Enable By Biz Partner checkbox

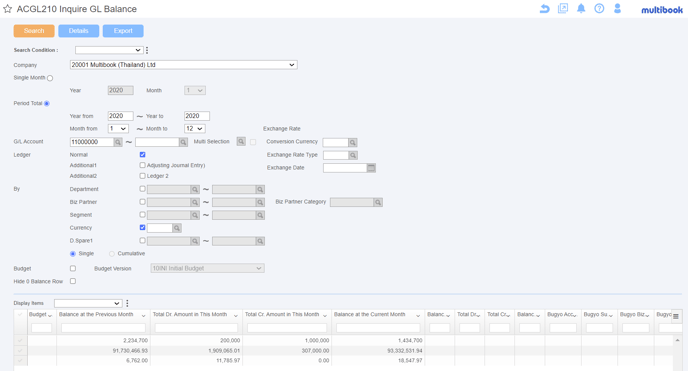click(142, 202)
